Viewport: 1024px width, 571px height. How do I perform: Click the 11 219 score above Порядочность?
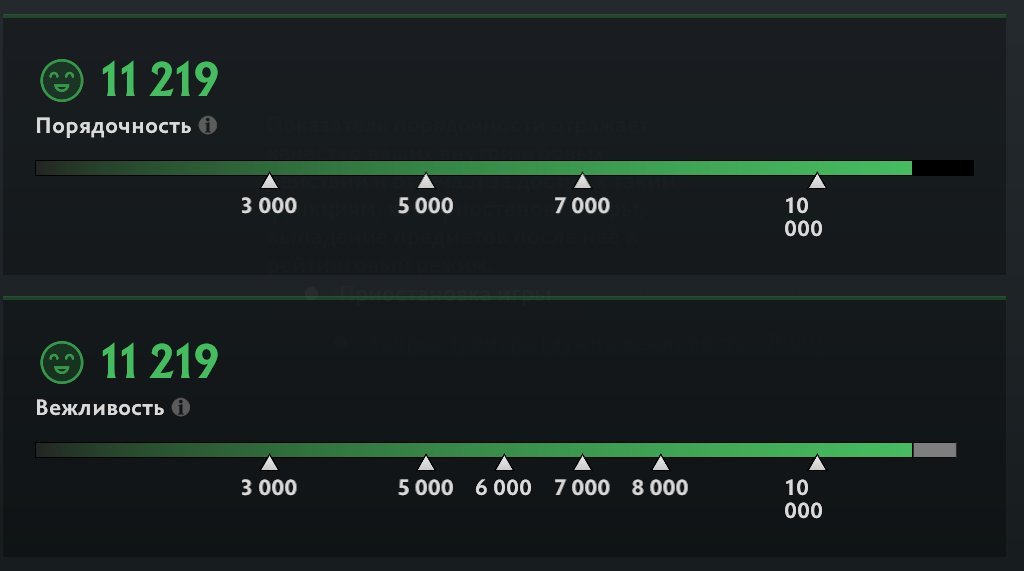point(159,80)
